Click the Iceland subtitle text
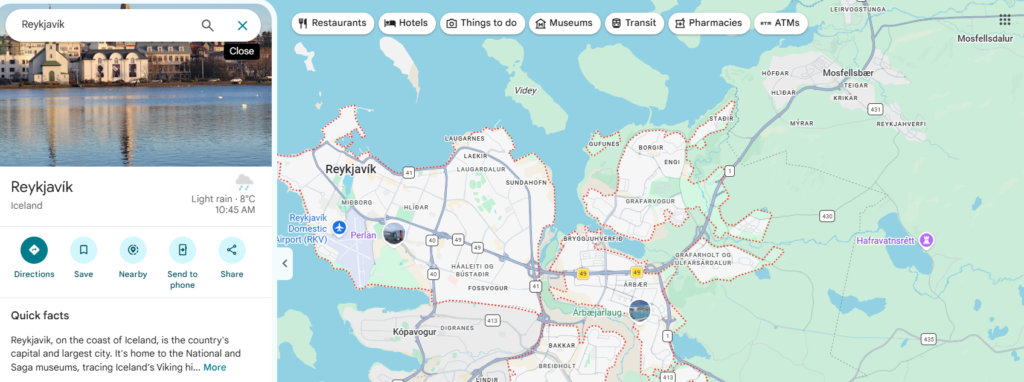This screenshot has height=382, width=1024. (x=27, y=206)
